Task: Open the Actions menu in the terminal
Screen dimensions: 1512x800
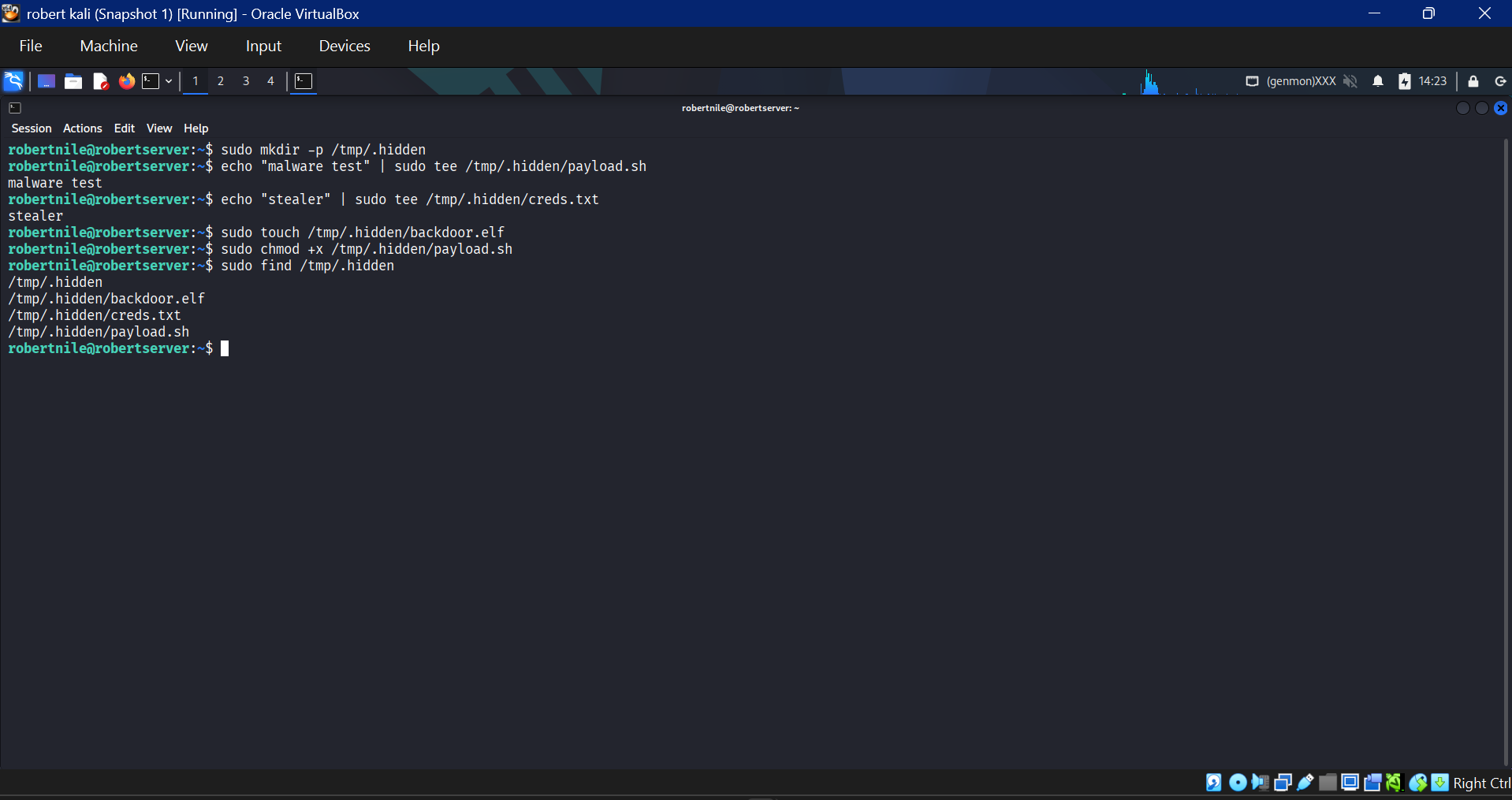Action: 83,128
